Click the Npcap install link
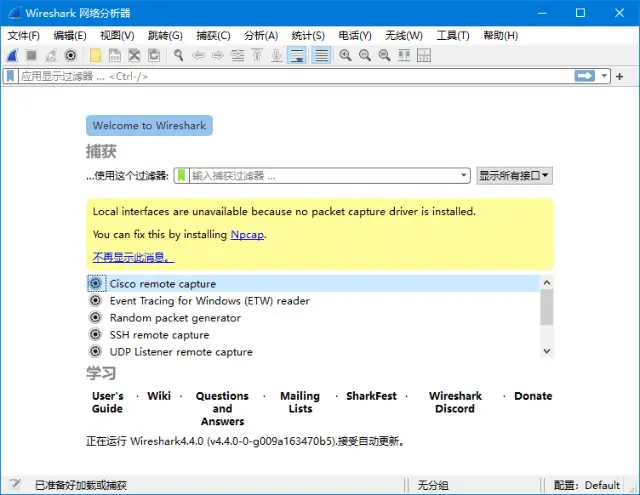Viewport: 640px width, 495px height. click(x=247, y=234)
